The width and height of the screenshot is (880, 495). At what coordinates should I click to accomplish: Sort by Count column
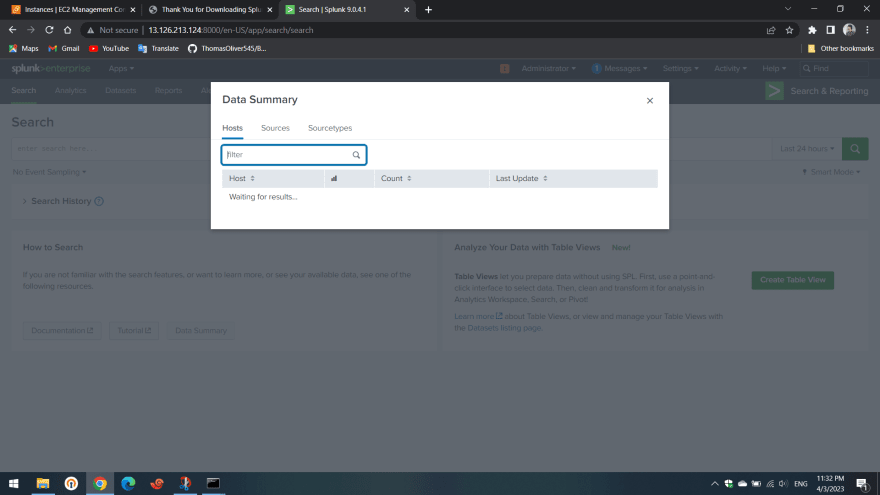click(x=396, y=178)
